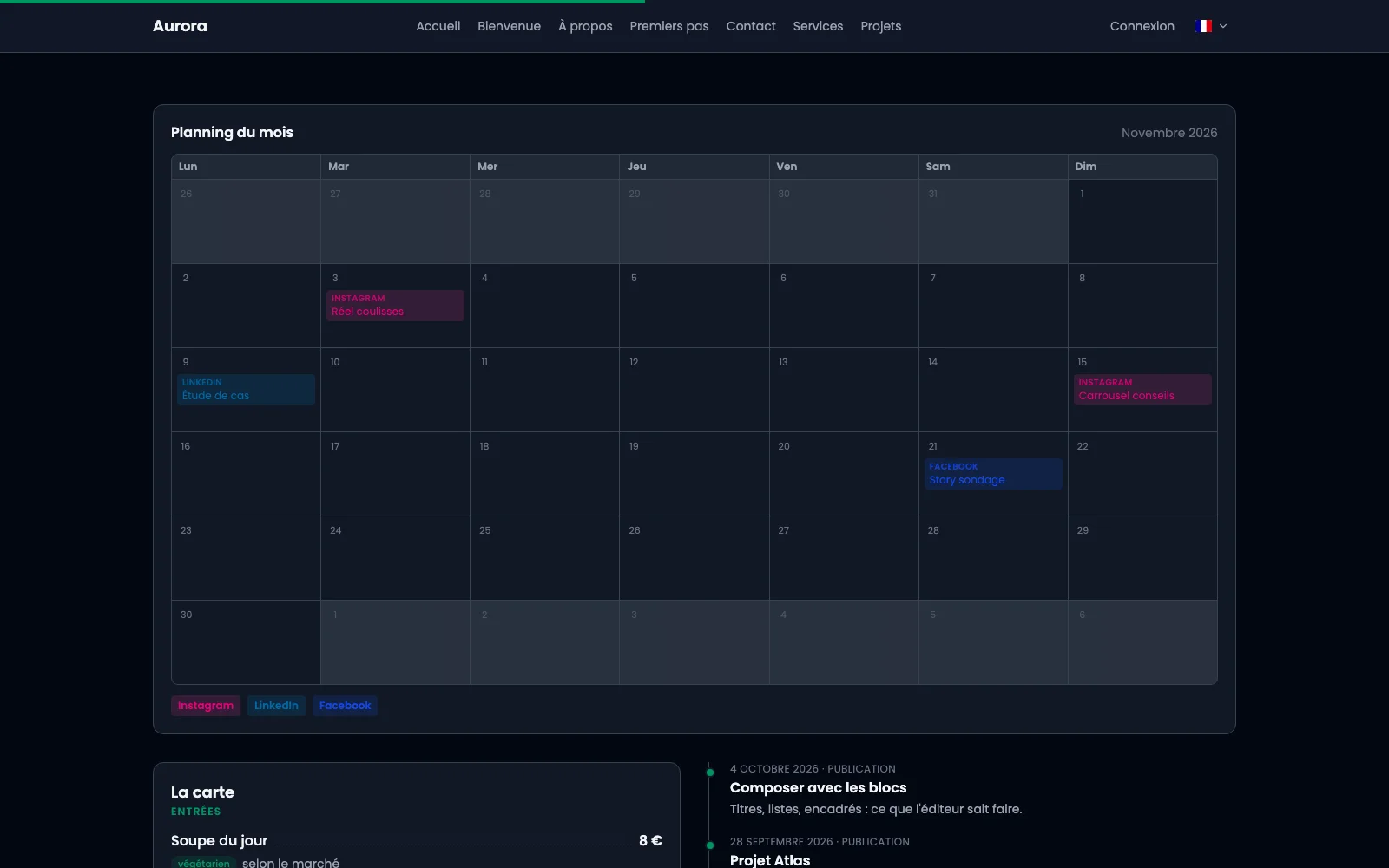The width and height of the screenshot is (1389, 868).
Task: Open the Accueil menu item
Action: 438,26
